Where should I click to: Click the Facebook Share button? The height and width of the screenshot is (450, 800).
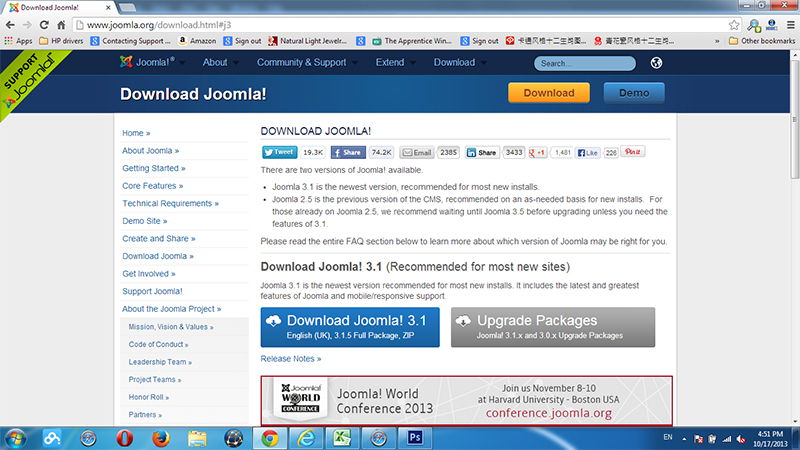(348, 152)
